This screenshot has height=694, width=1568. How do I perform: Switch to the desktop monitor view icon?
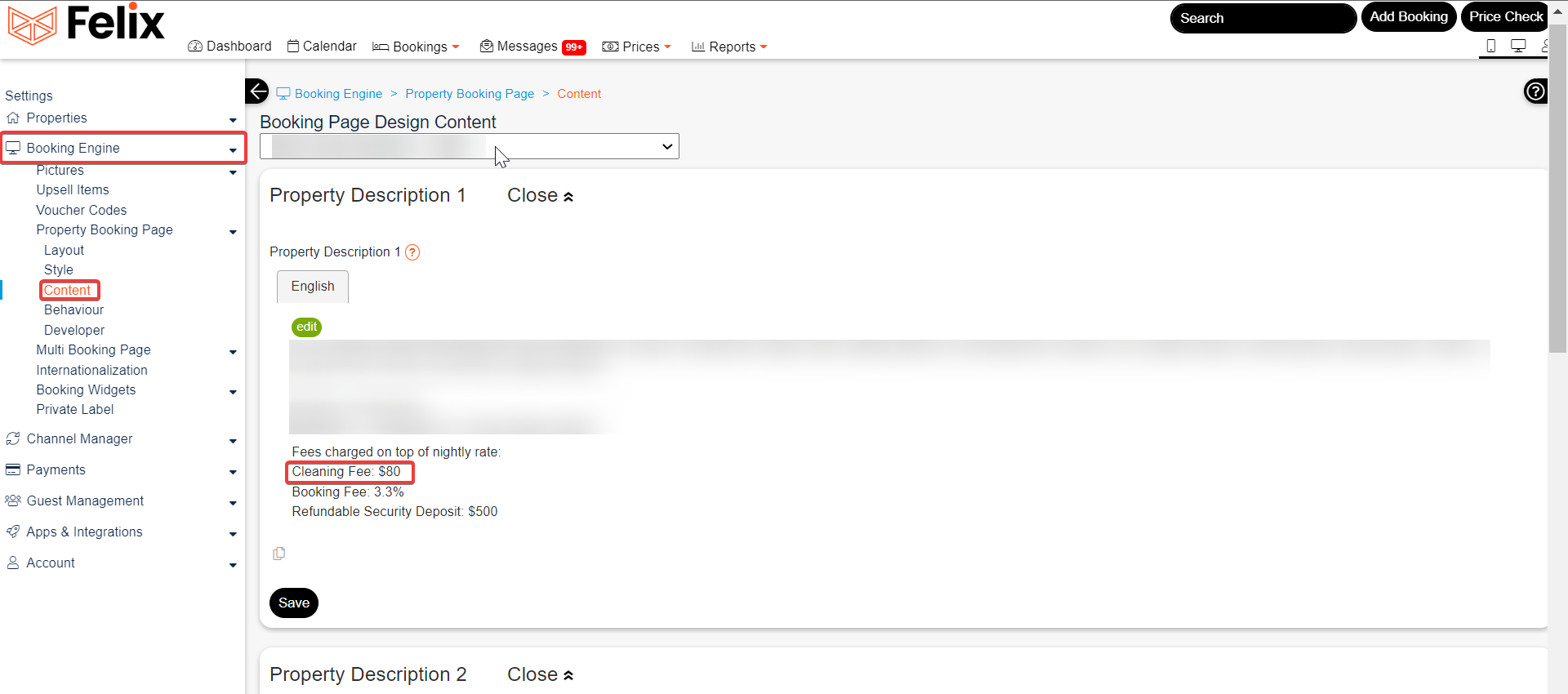pyautogui.click(x=1518, y=46)
